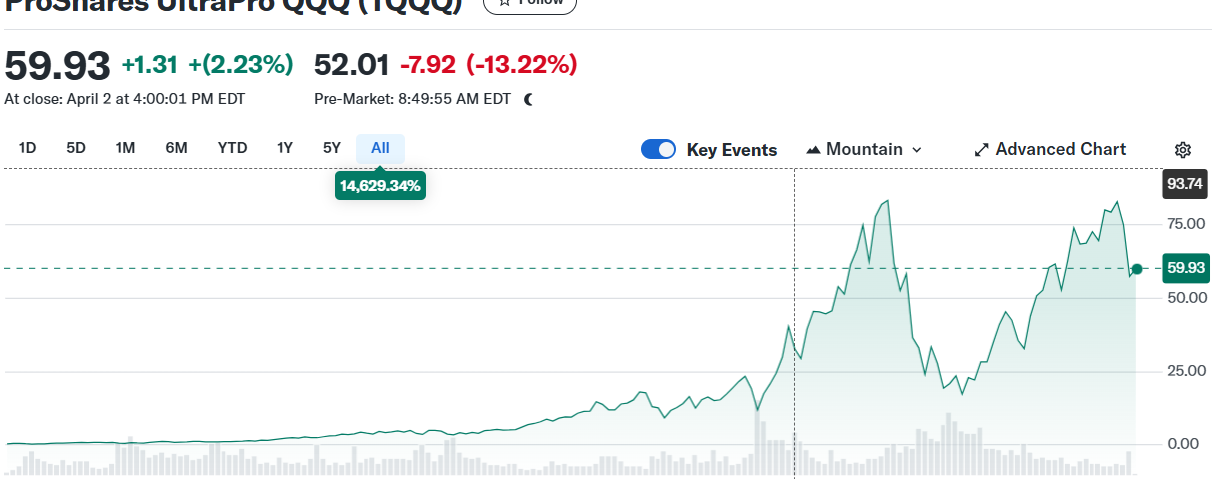Click the +1.31 +(2.23%) change text
1219x479 pixels.
(207, 65)
